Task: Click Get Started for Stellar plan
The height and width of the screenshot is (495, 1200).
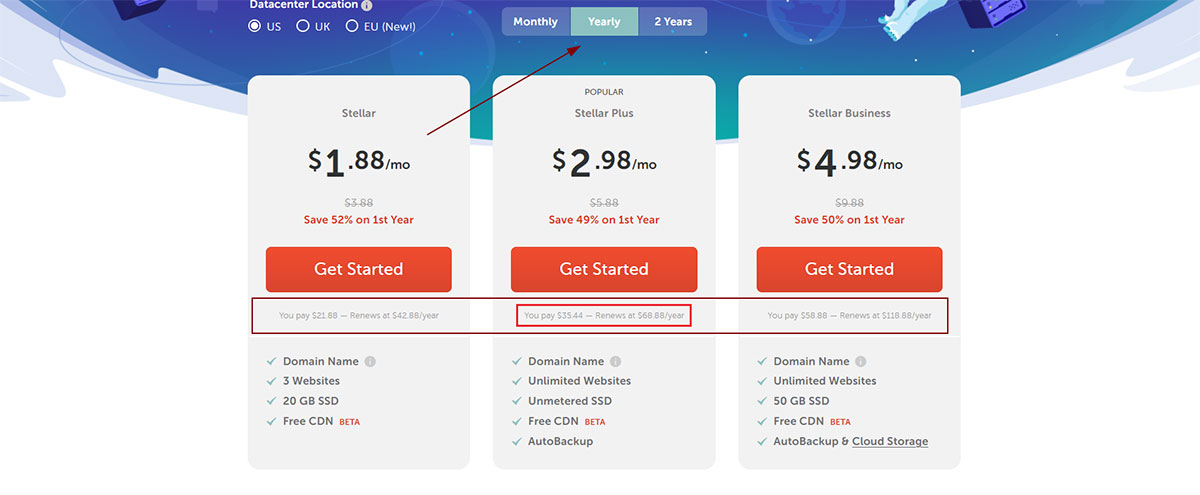Action: click(359, 269)
